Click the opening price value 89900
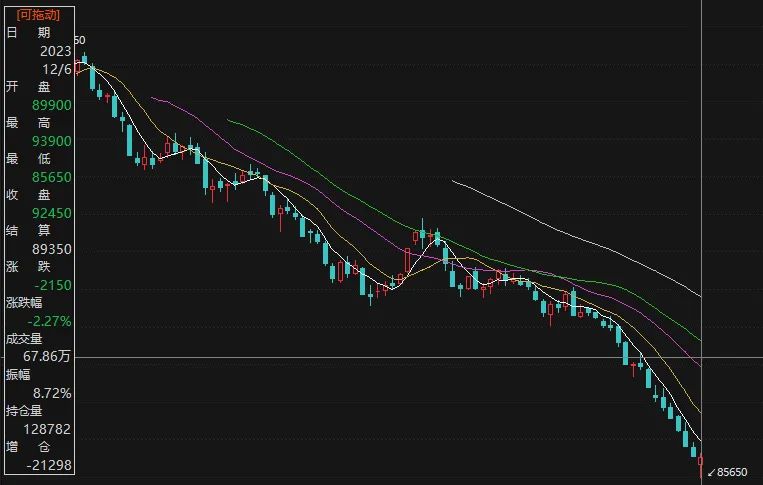 52,105
